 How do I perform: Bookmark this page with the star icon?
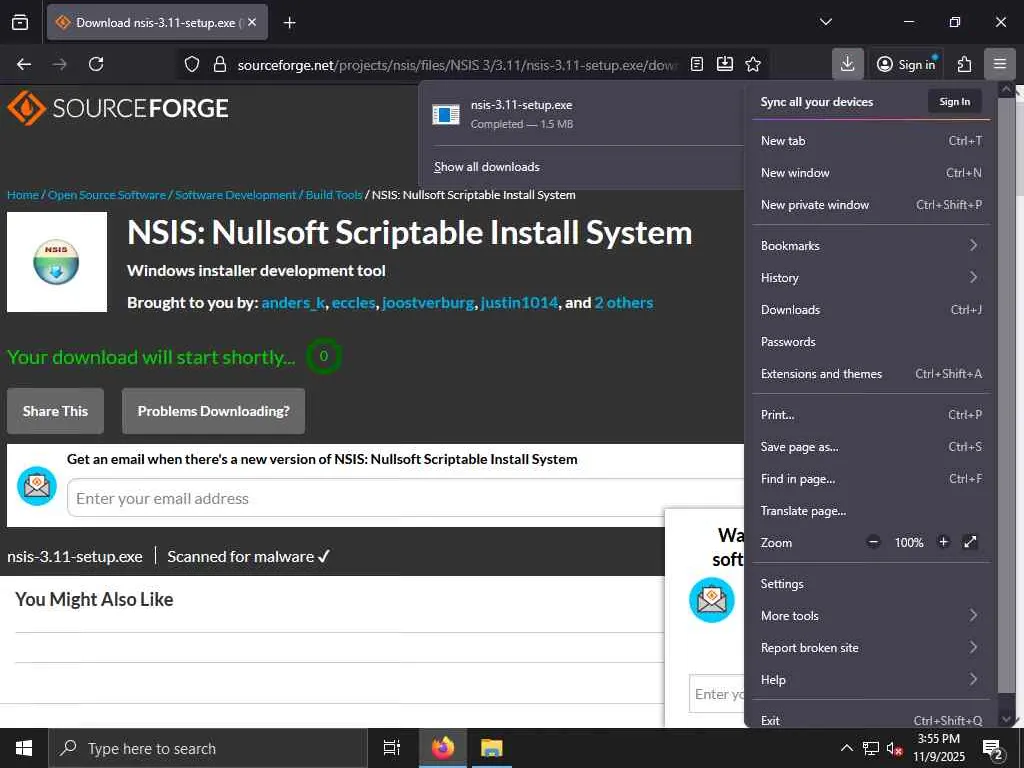(753, 64)
